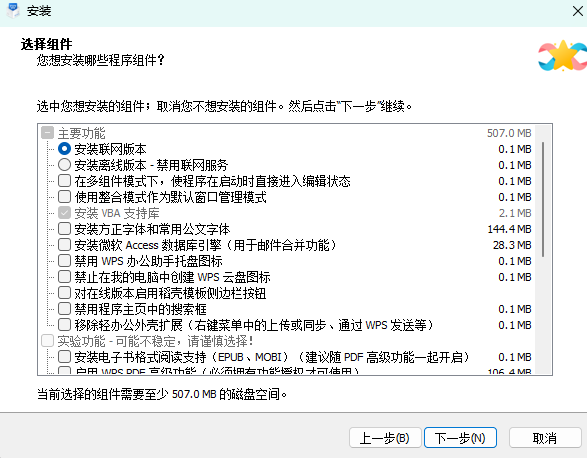
Task: Close the 安装 installer window
Action: 578,11
